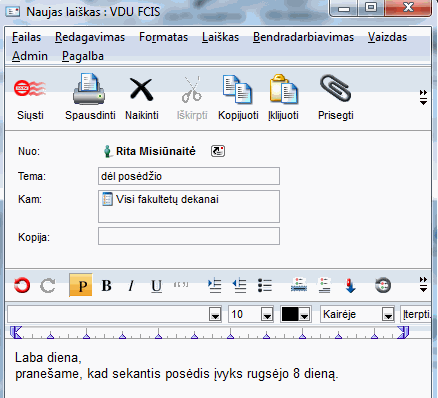Open the font size 10 dropdown
This screenshot has height=398, width=438.
tap(267, 314)
